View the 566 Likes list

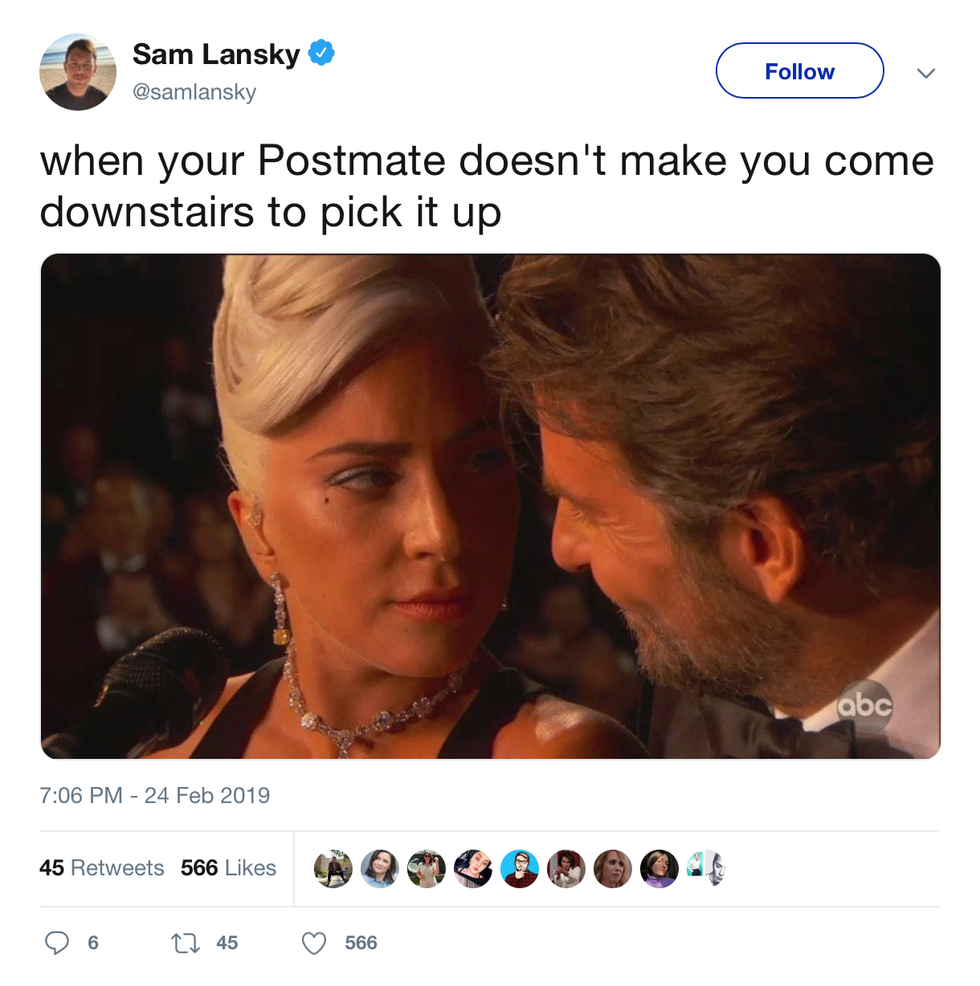[228, 868]
